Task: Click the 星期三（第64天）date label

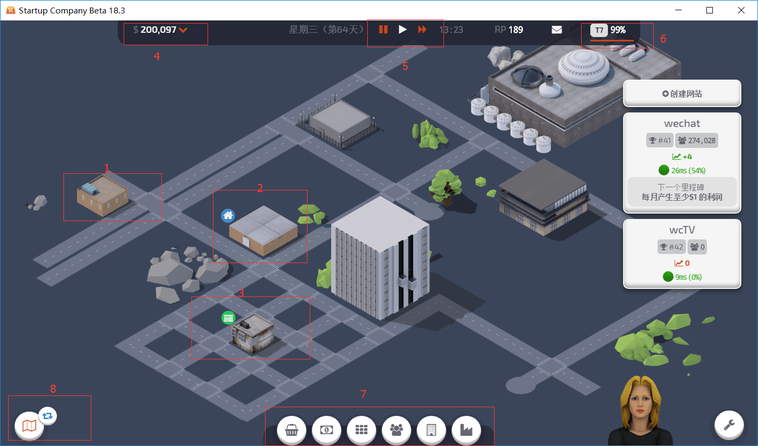Action: tap(326, 30)
